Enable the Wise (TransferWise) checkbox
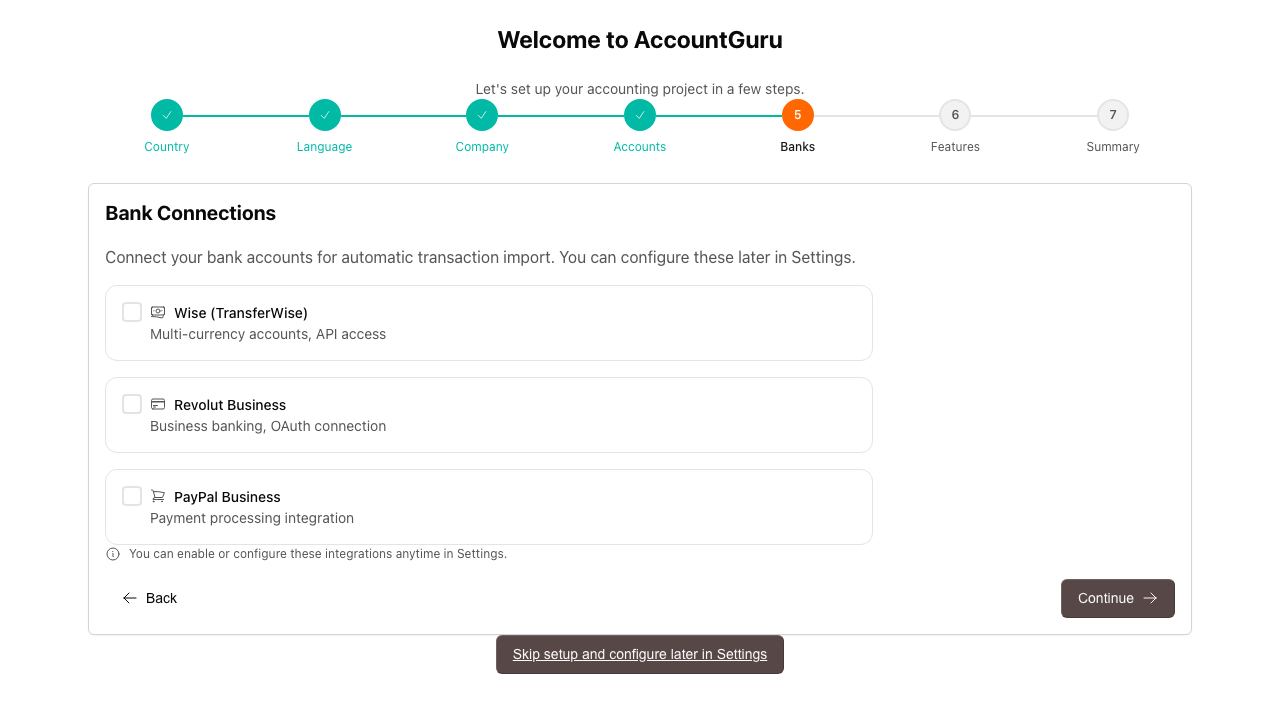 (x=132, y=312)
